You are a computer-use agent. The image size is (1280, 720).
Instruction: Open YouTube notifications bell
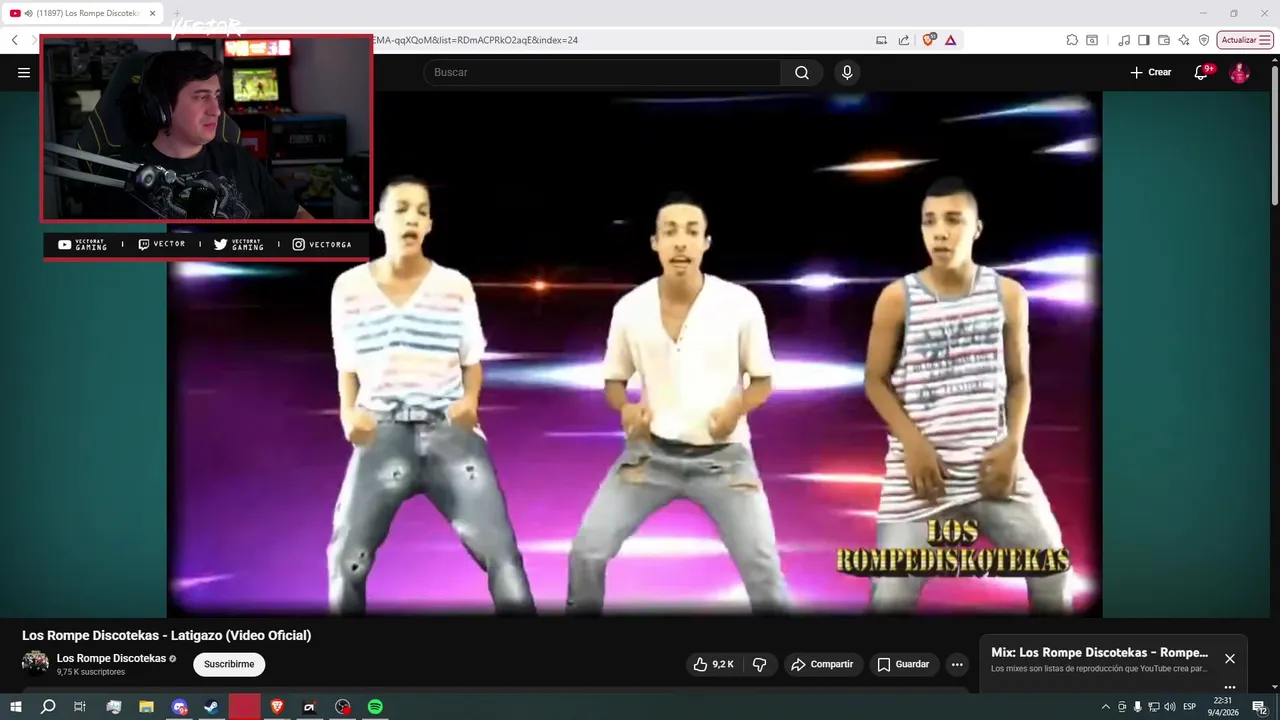pos(1201,72)
